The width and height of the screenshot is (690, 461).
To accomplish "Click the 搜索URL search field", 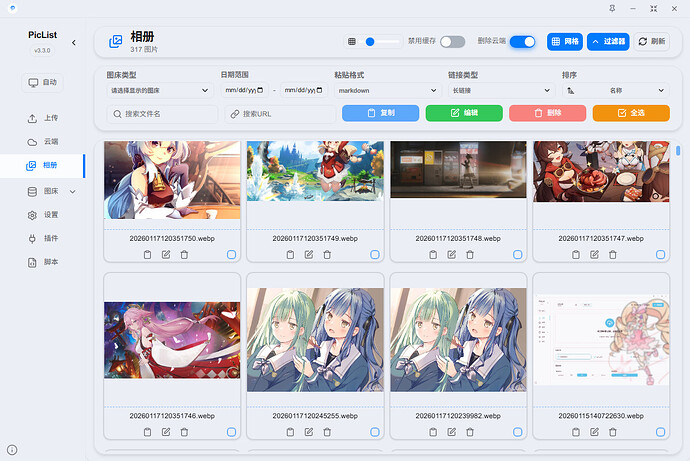I will [x=280, y=114].
